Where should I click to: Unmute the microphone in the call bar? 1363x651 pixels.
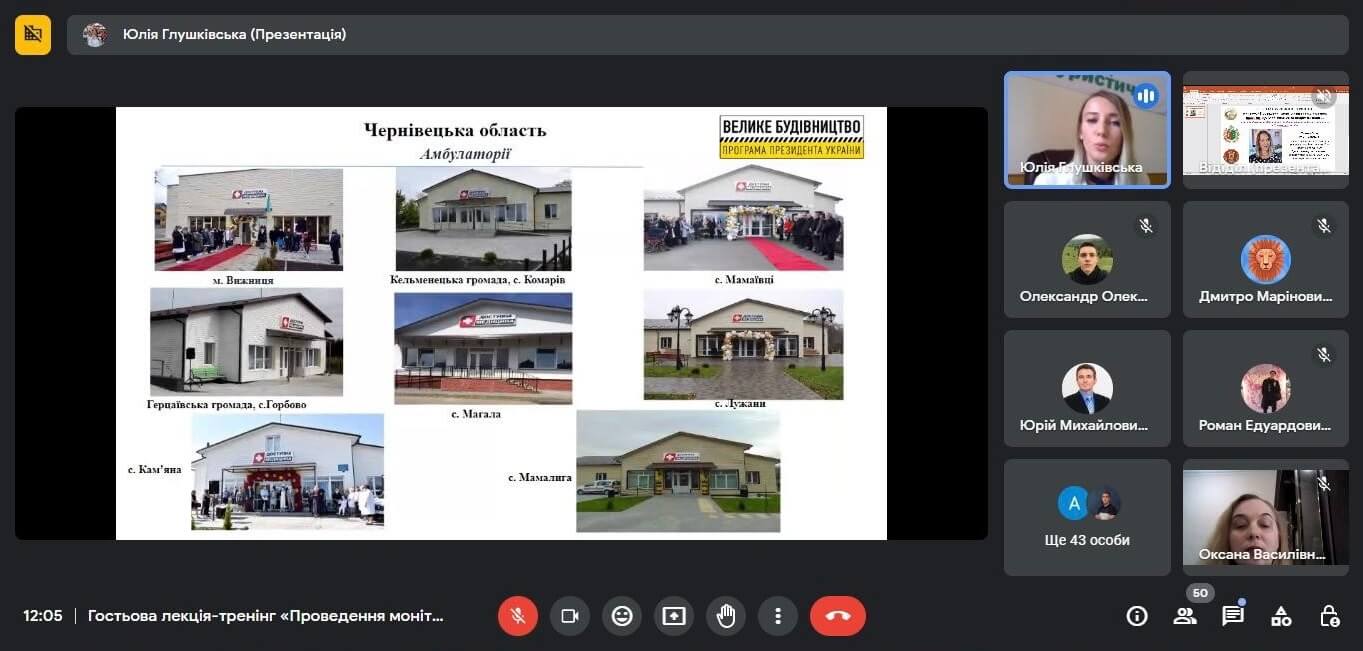(518, 616)
